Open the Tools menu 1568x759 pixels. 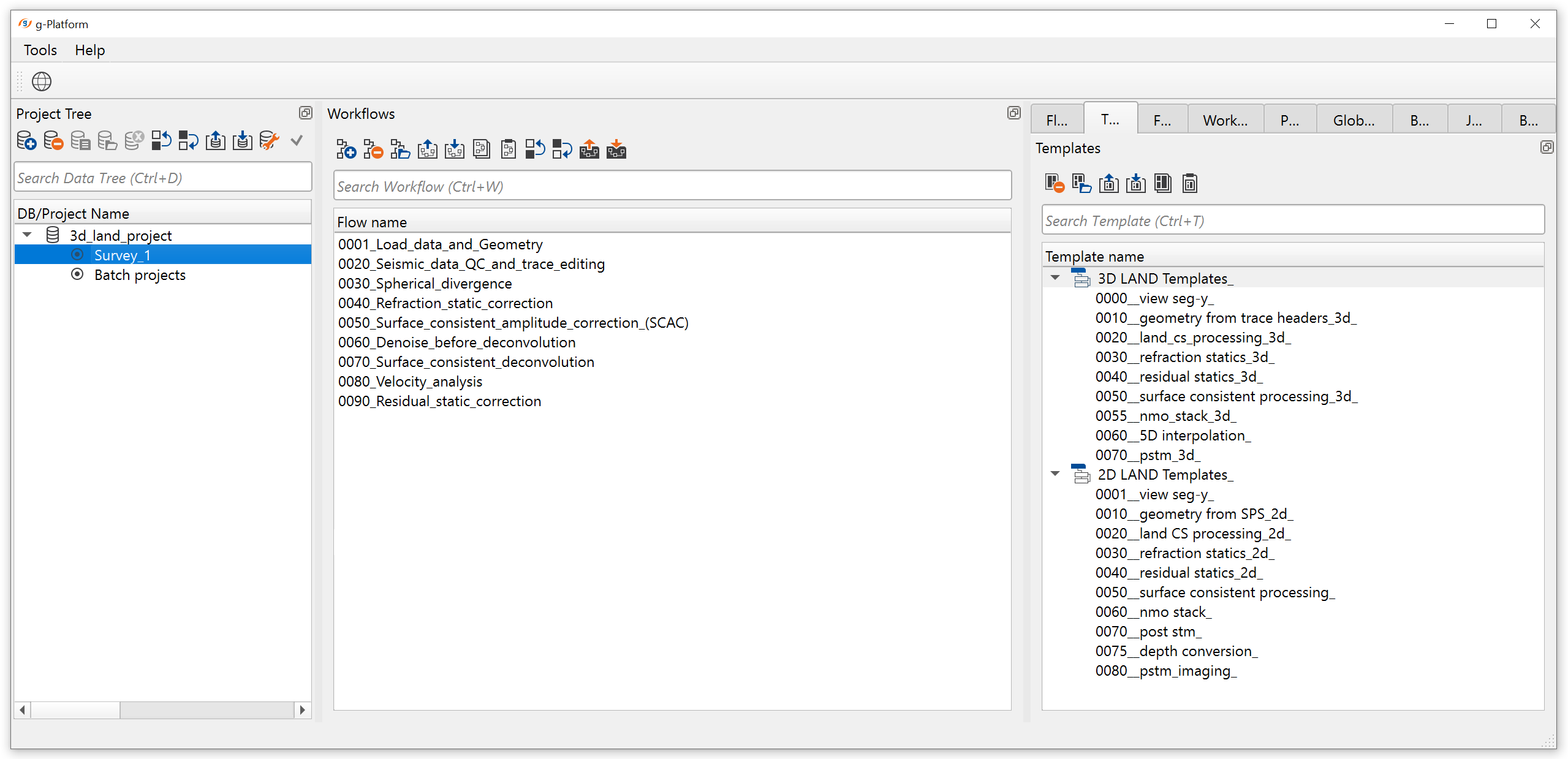coord(40,50)
